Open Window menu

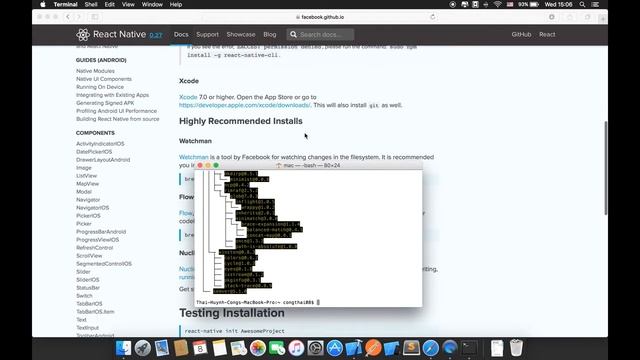(152, 4)
